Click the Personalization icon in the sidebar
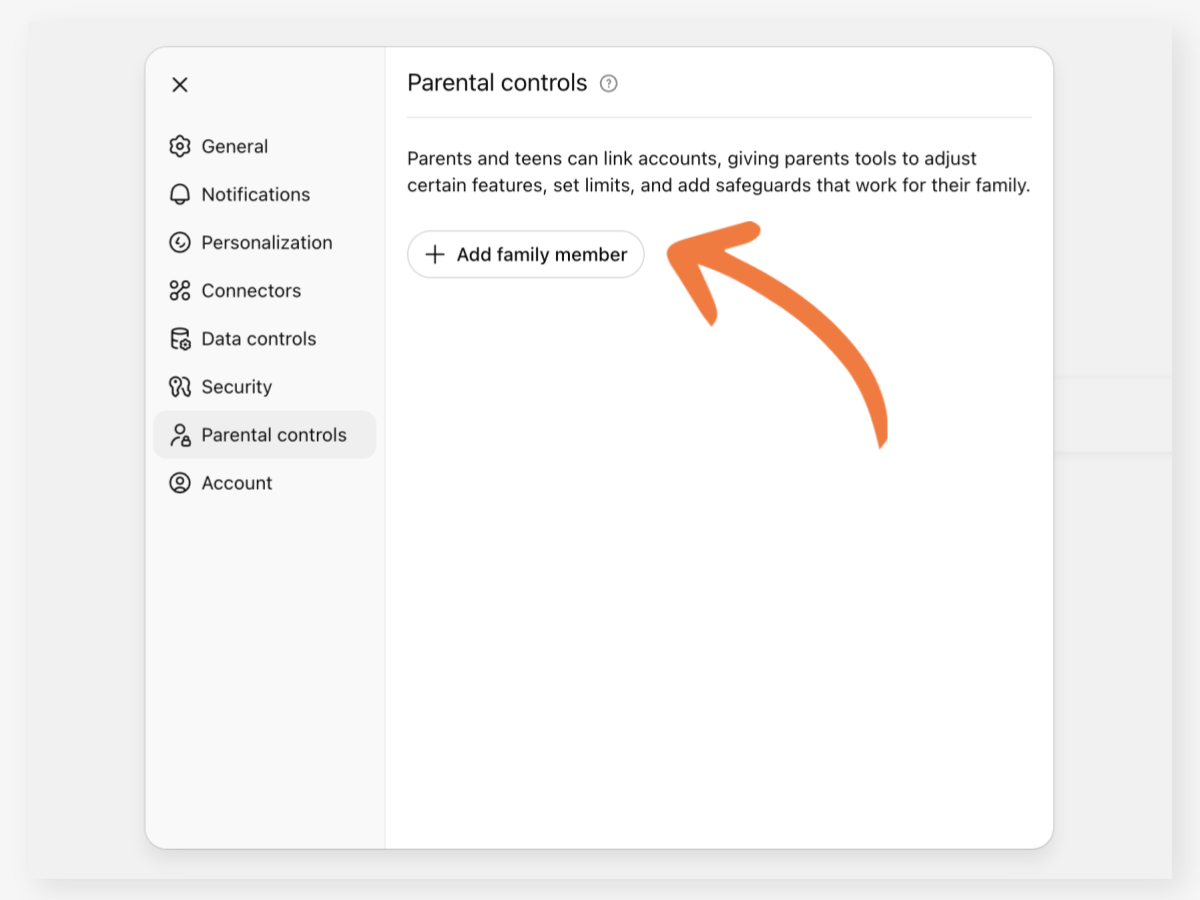 tap(180, 242)
